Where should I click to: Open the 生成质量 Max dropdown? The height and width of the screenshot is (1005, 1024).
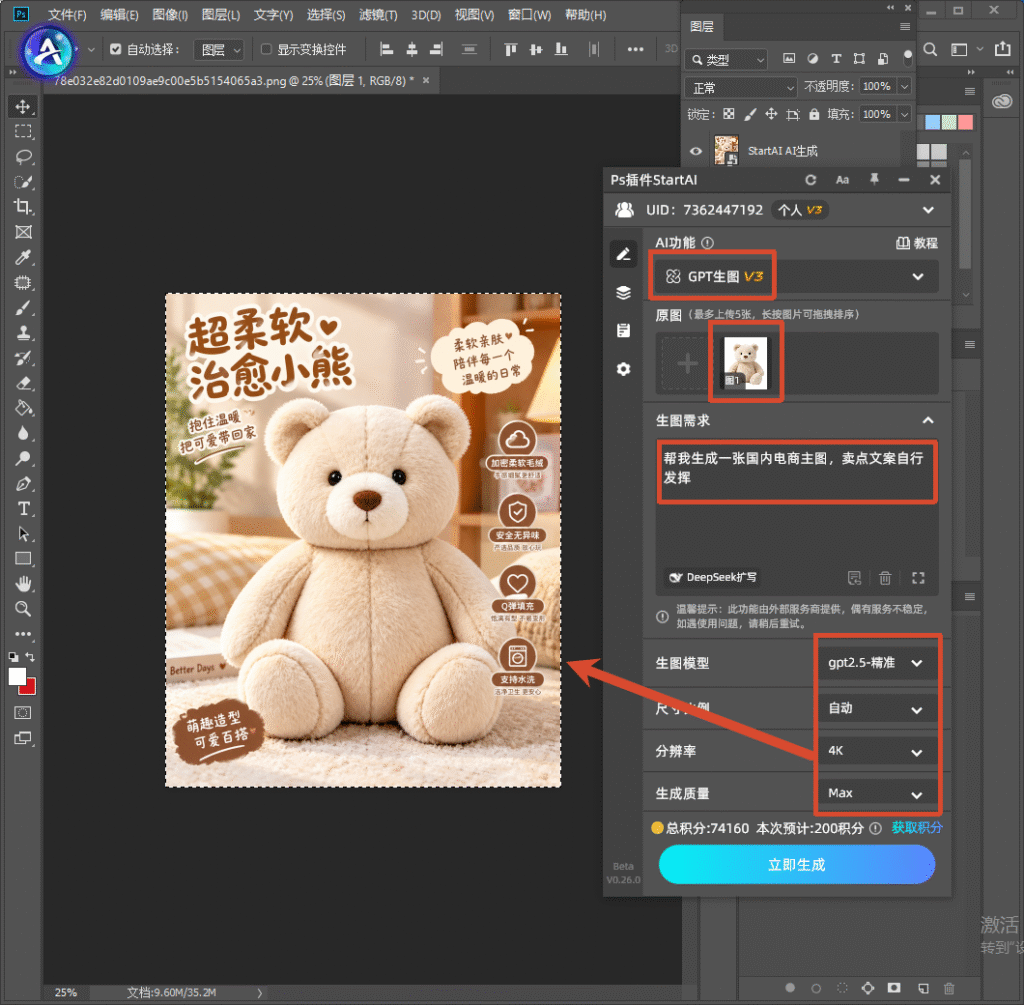coord(876,793)
